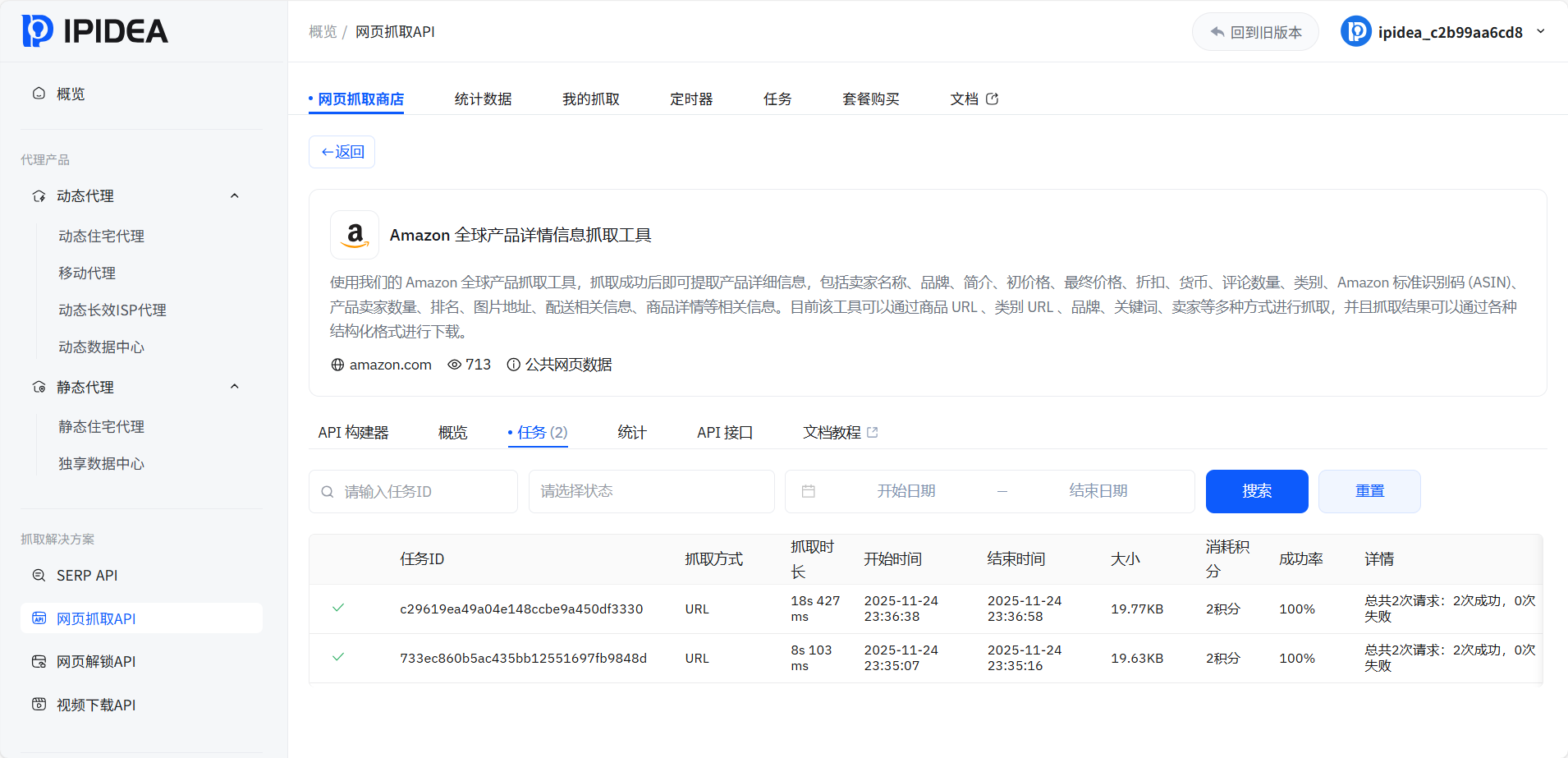Switch to API 接口 sub-tab
The image size is (1568, 758).
725,433
